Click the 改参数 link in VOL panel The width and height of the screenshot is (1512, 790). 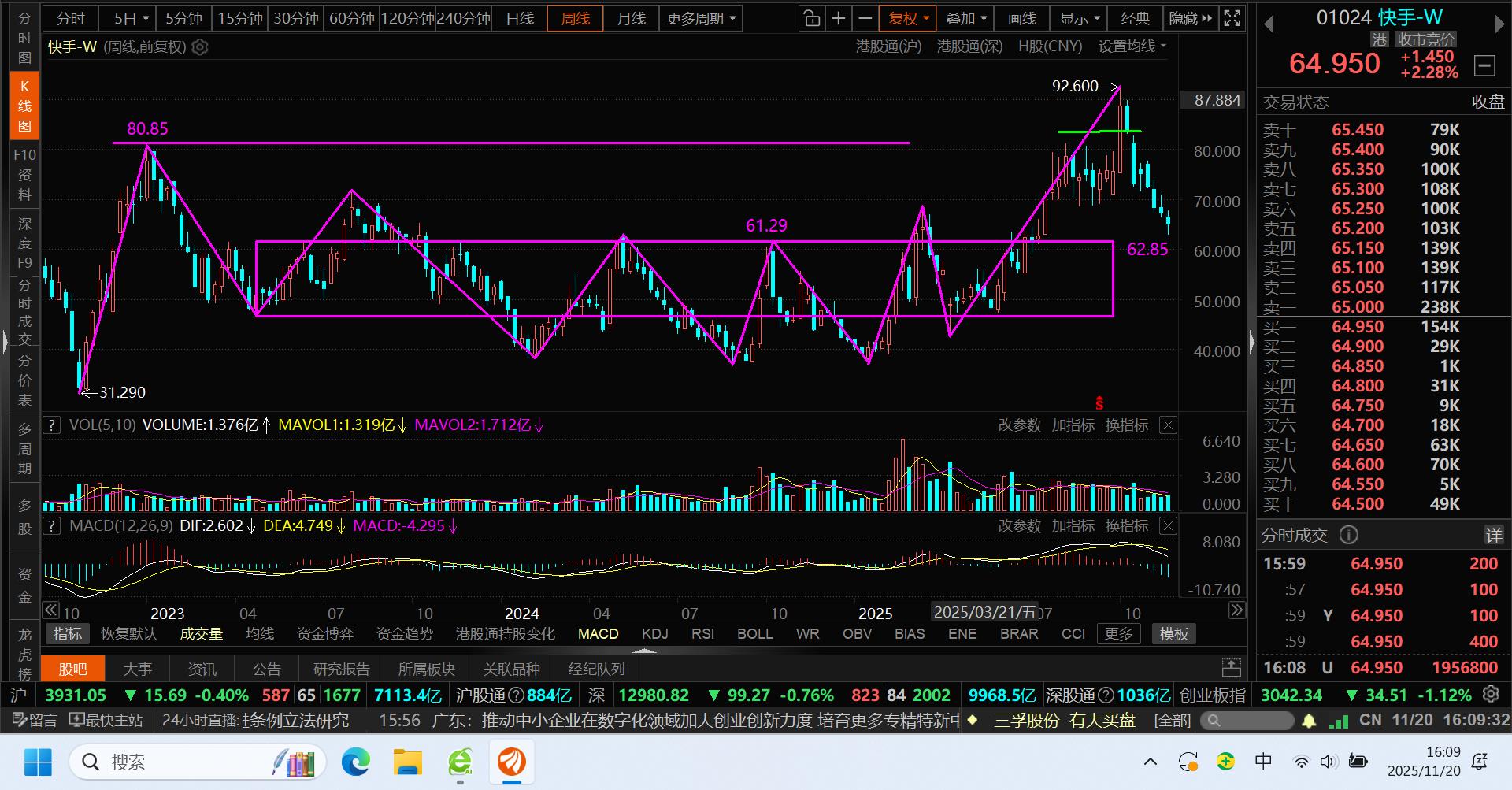tap(1019, 425)
